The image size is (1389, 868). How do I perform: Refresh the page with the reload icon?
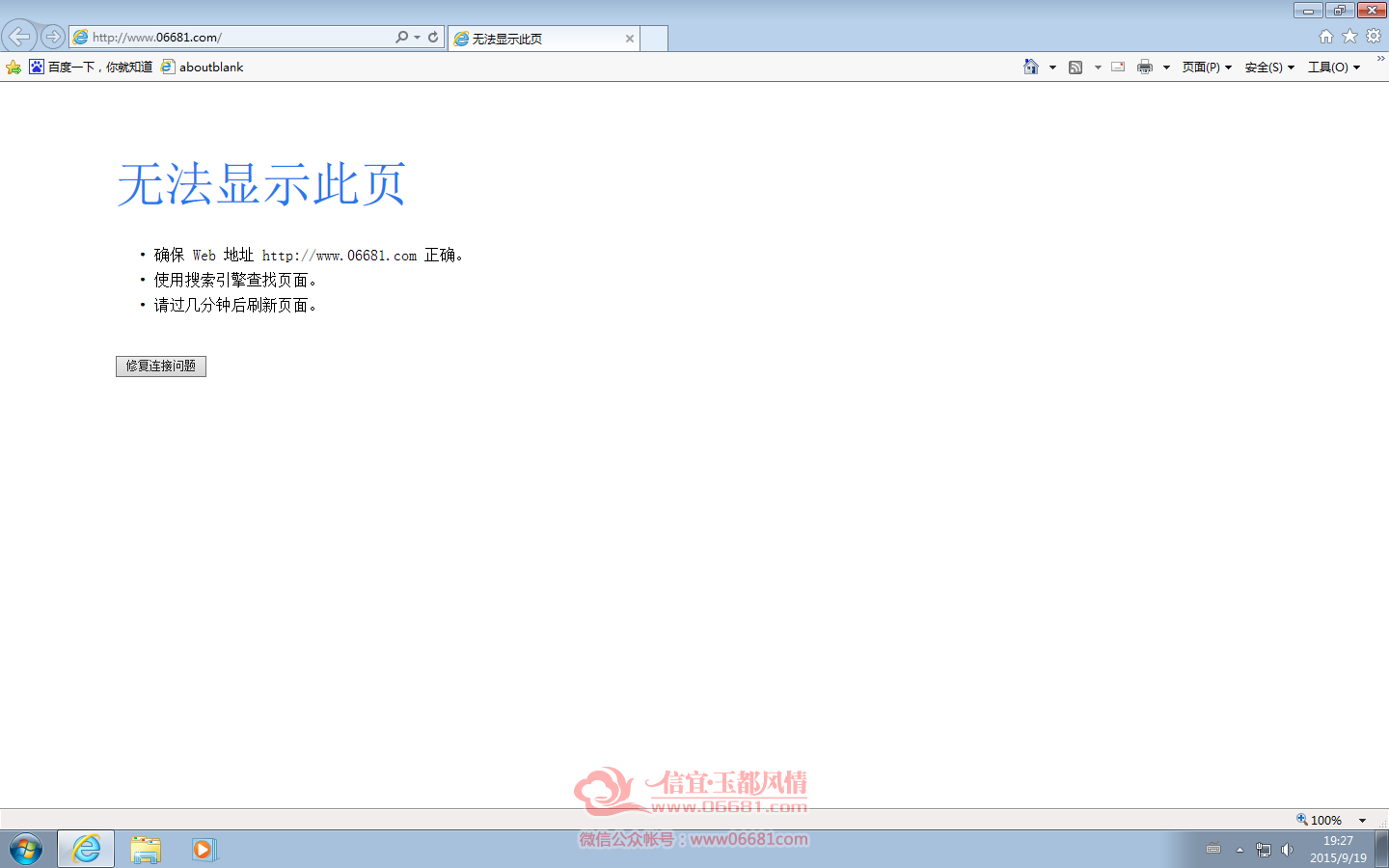point(433,37)
